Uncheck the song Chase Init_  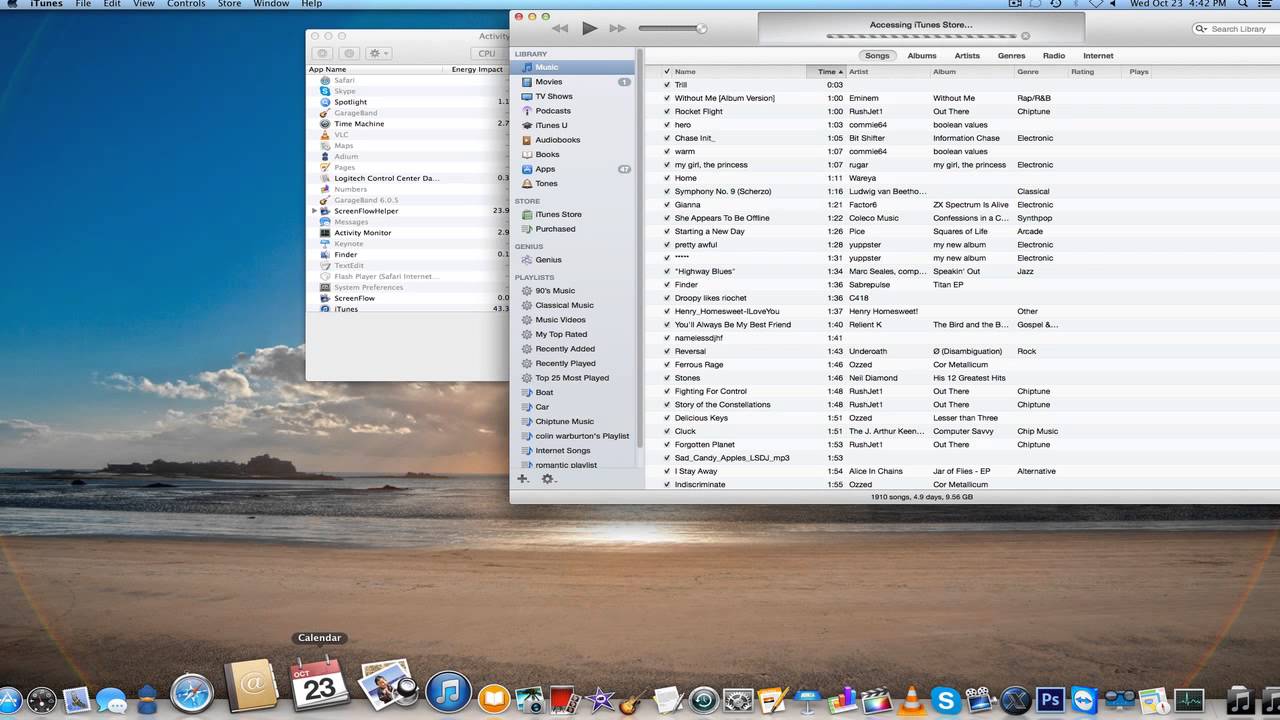(667, 138)
